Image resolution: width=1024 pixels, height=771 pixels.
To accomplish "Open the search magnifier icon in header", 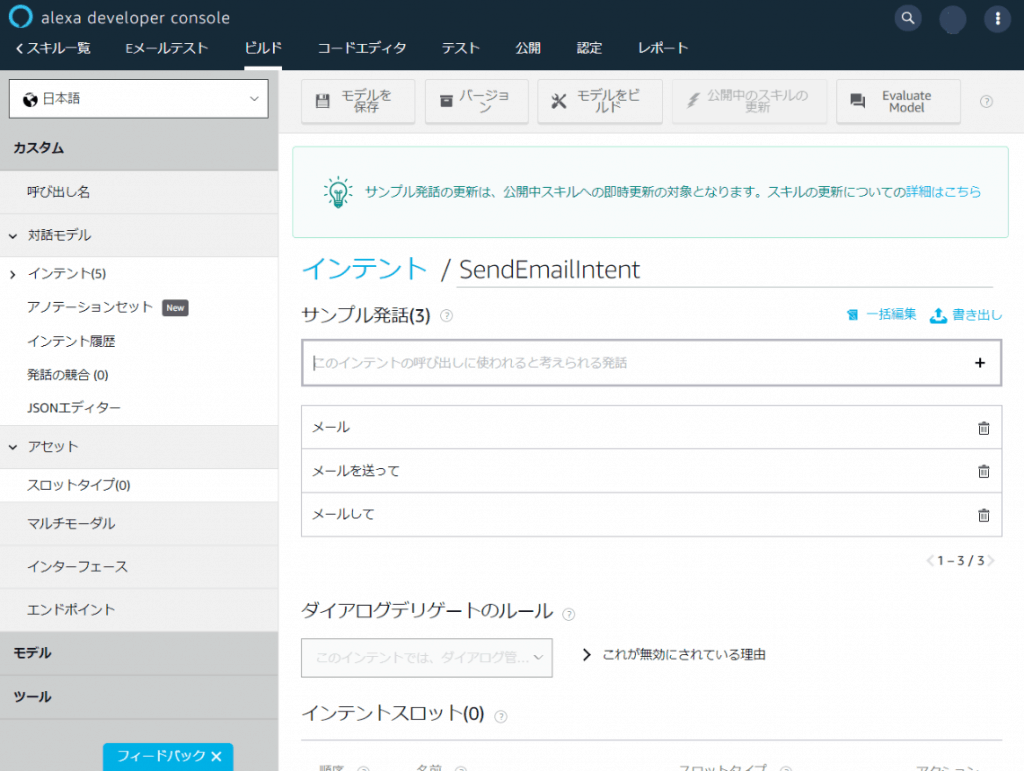I will (x=908, y=18).
